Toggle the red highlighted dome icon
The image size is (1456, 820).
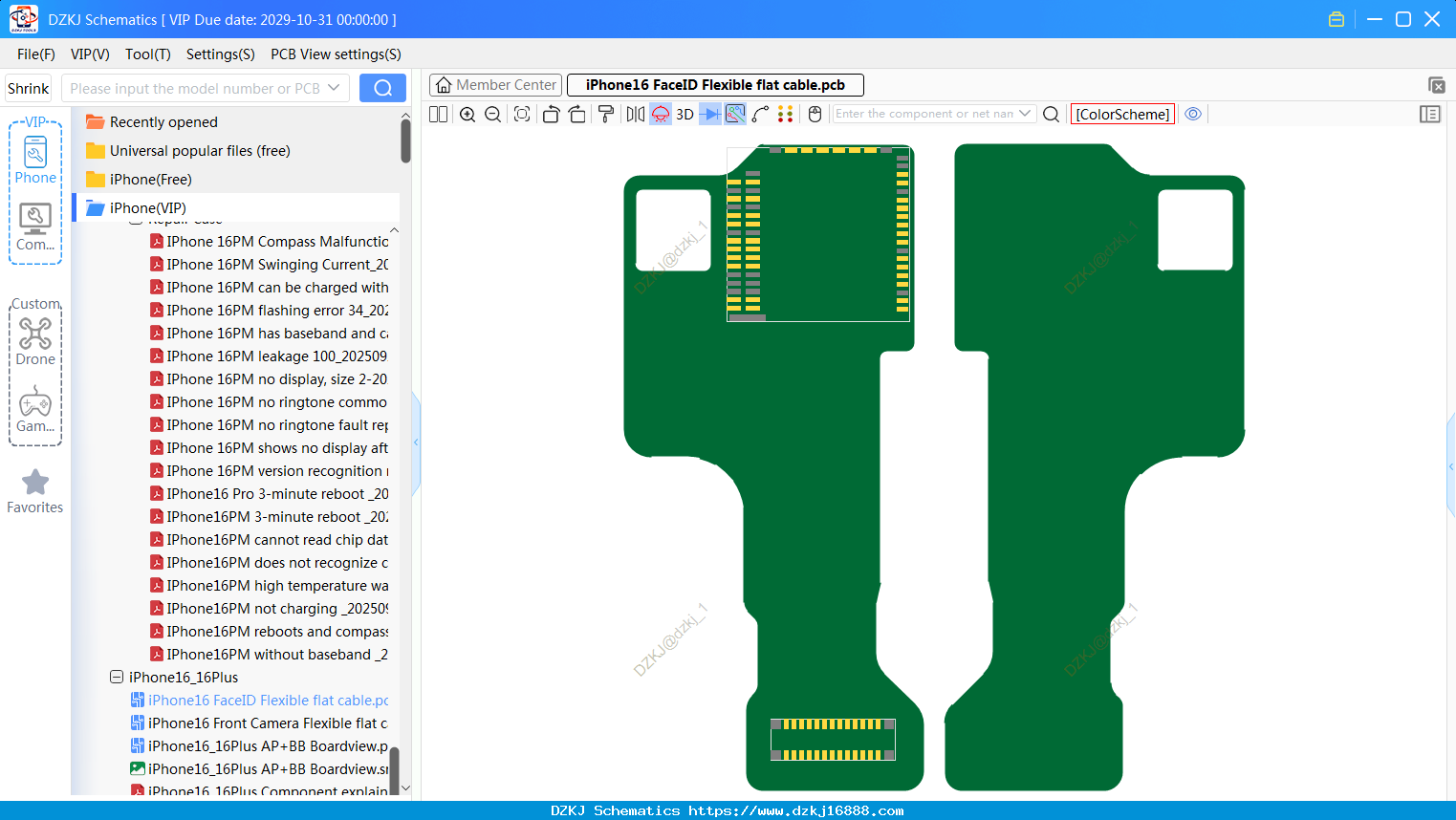pos(661,114)
